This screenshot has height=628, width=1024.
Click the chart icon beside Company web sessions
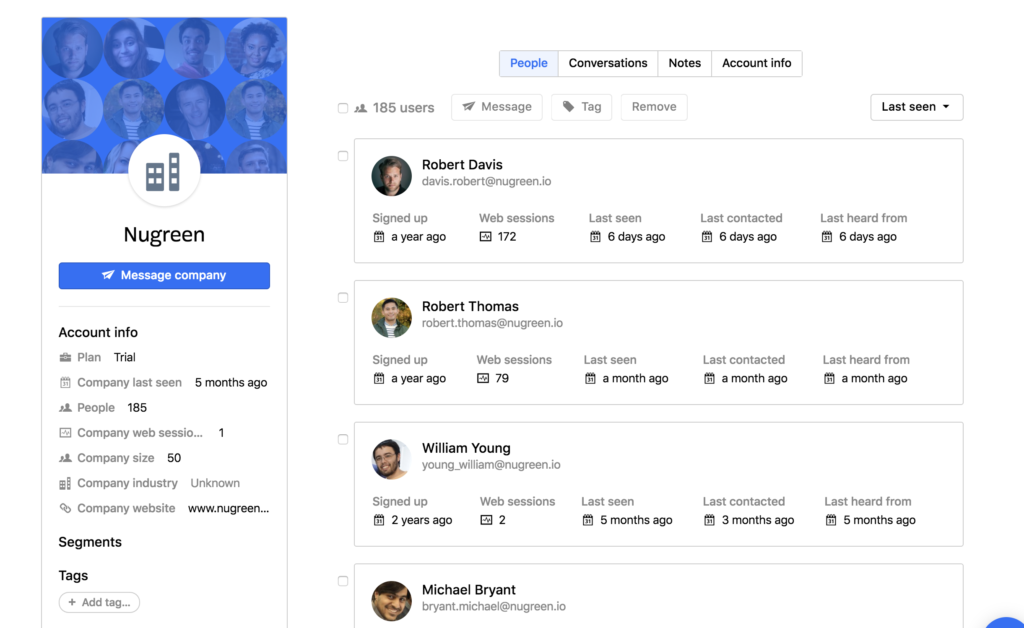point(65,433)
